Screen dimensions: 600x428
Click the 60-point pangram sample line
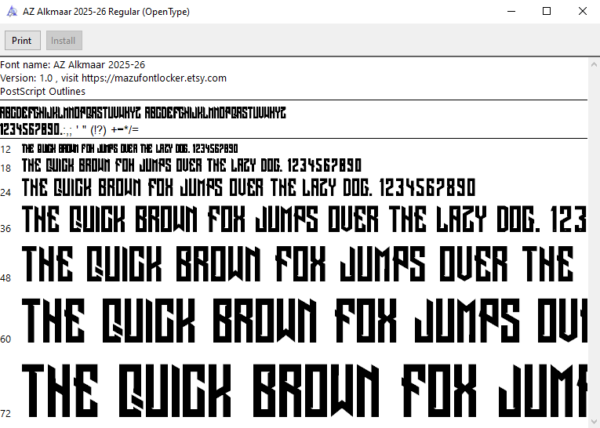[x=305, y=321]
